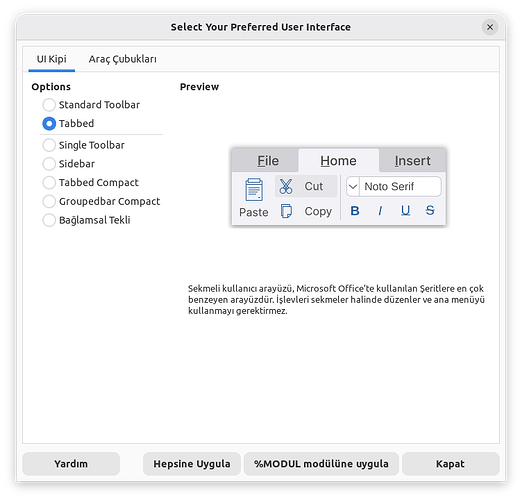Click the Cut label in the preview
522x500 pixels.
pos(314,186)
